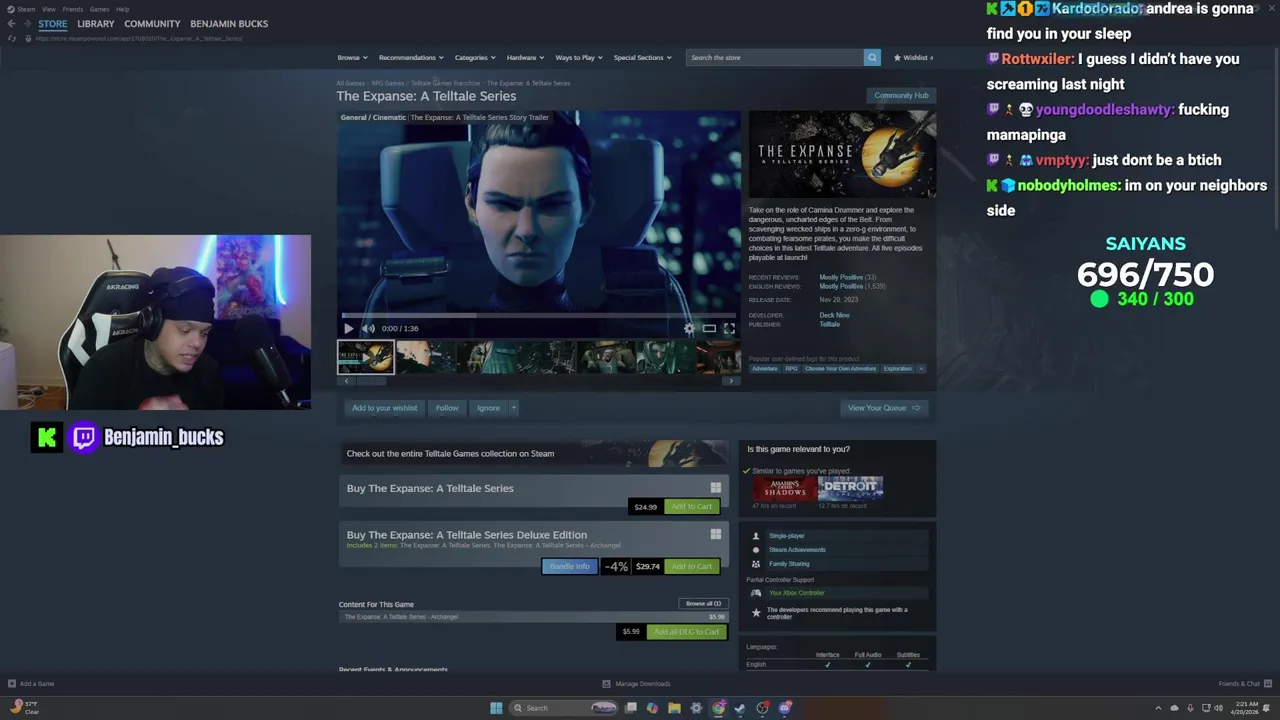Open the RPG Games breadcrumb
The image size is (1280, 720).
pyautogui.click(x=388, y=83)
